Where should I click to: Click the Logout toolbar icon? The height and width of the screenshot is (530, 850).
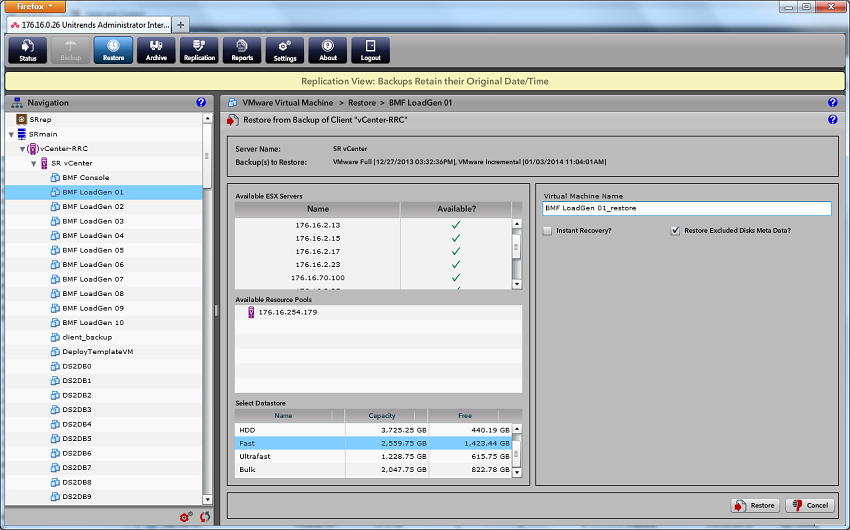coord(370,50)
